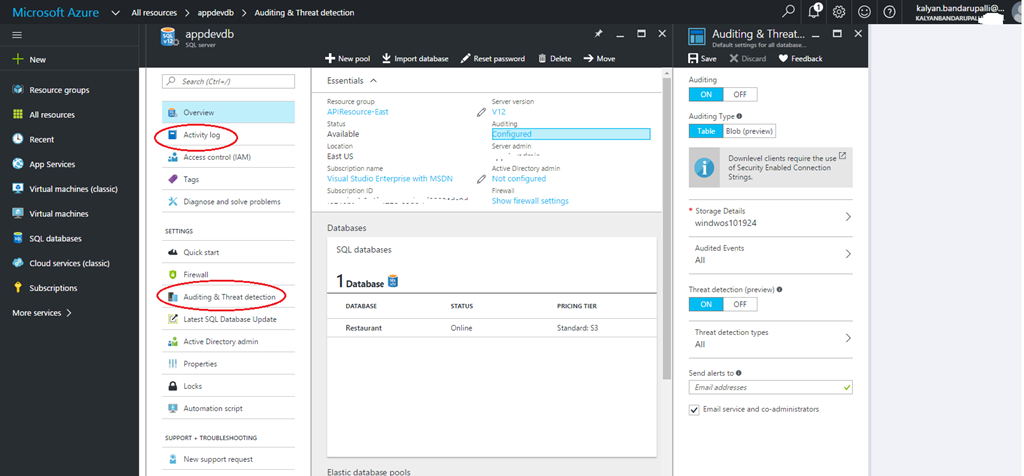The image size is (1024, 476).
Task: Open Activity log menu item
Action: point(229,135)
